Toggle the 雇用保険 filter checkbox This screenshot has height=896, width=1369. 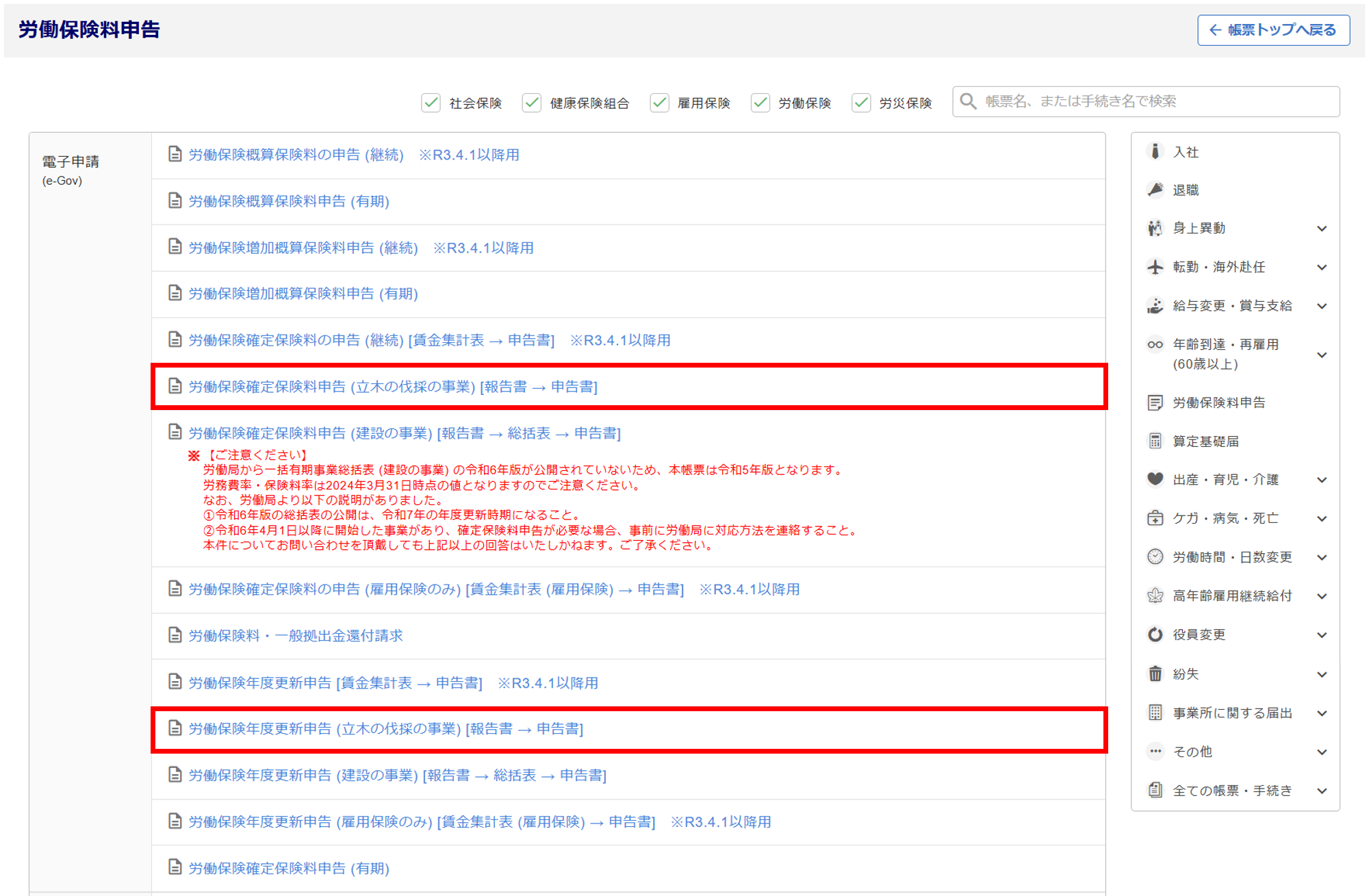pos(659,103)
